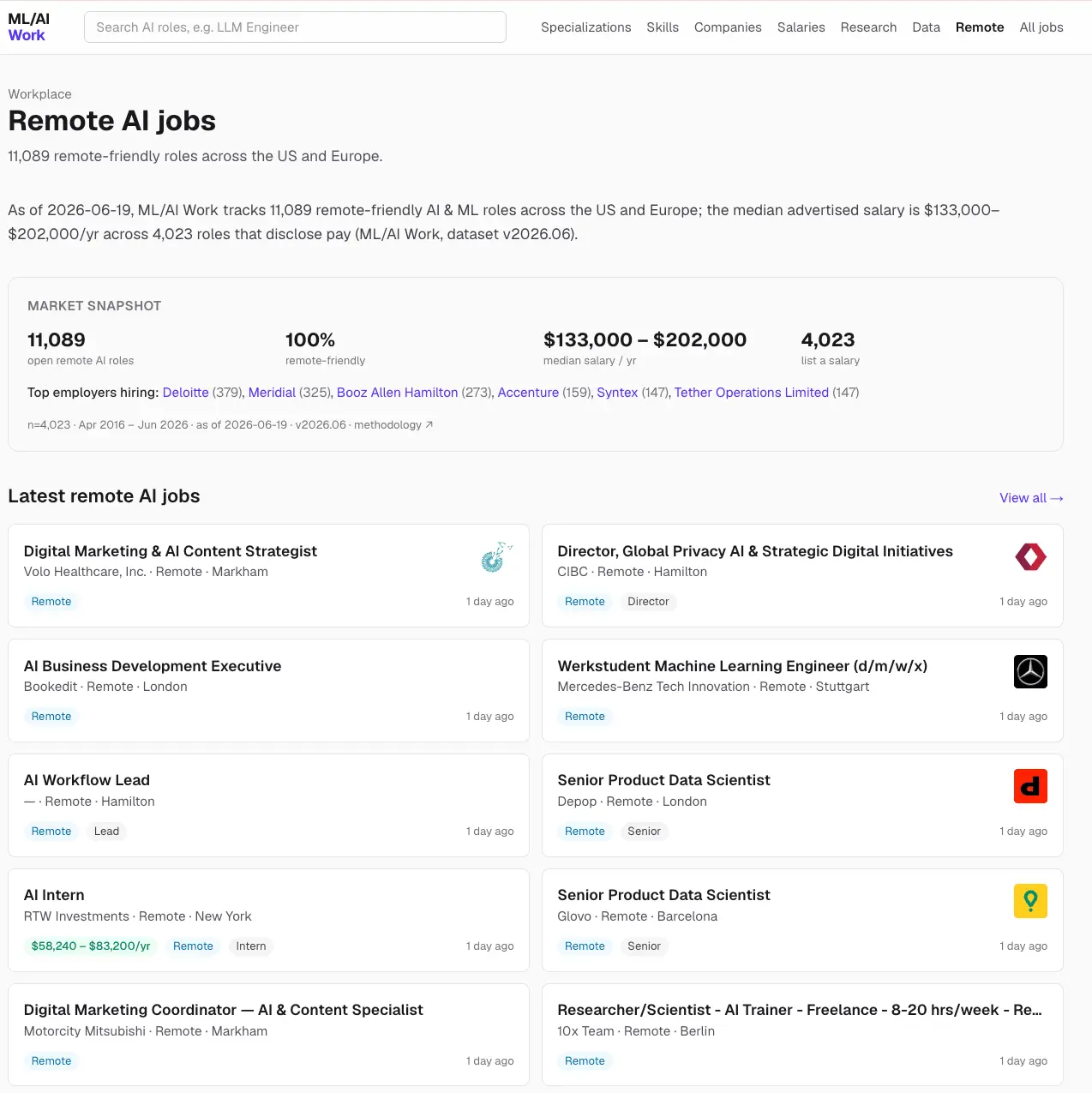Screen dimensions: 1092x1093
Task: Click the Director tag on CIBC card
Action: pos(648,602)
